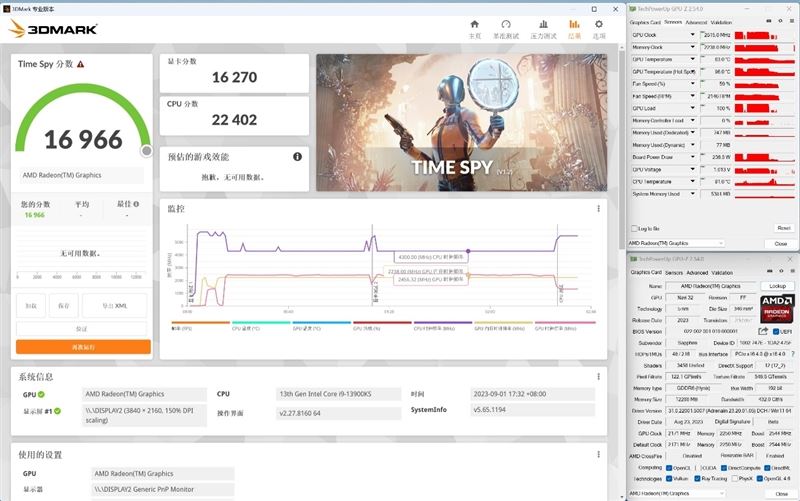The image size is (800, 501).
Task: Open the monitoring panel three-dot menu
Action: click(x=598, y=209)
